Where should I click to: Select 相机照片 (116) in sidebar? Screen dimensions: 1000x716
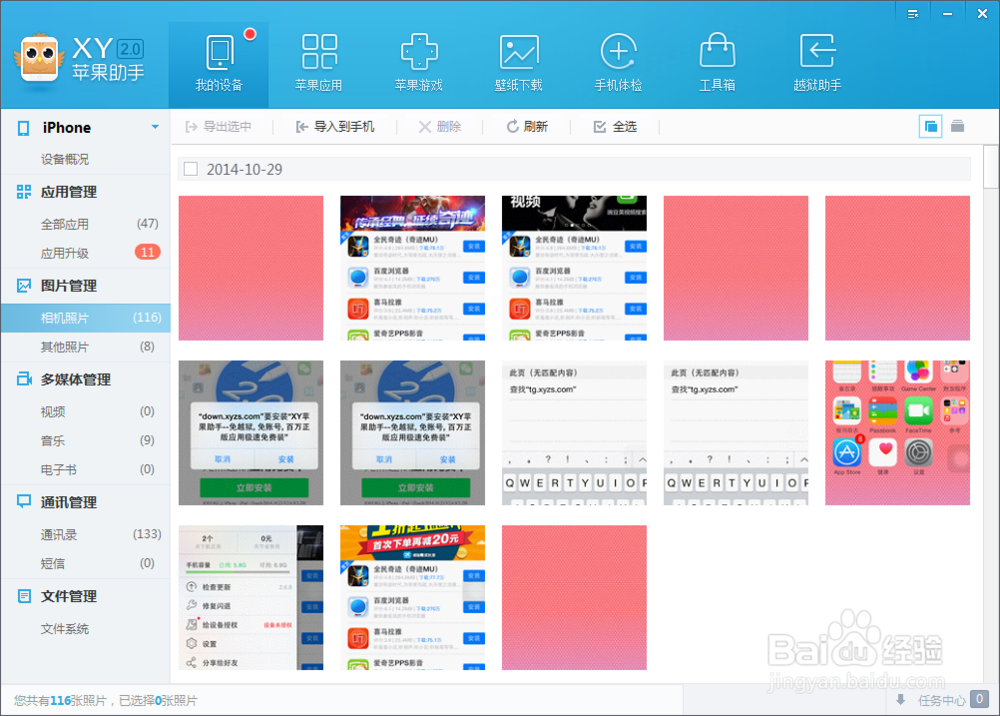85,318
